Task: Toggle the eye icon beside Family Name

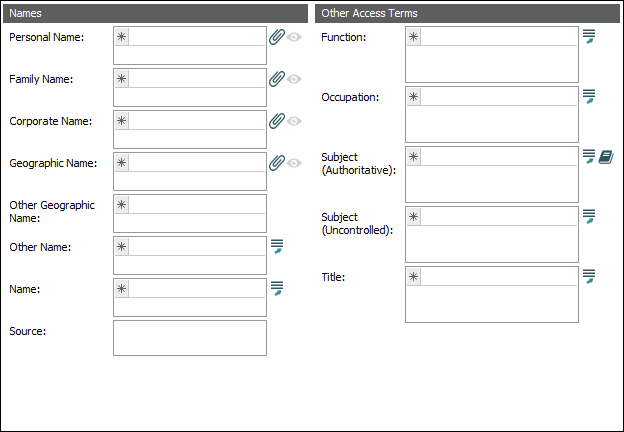Action: (x=294, y=79)
